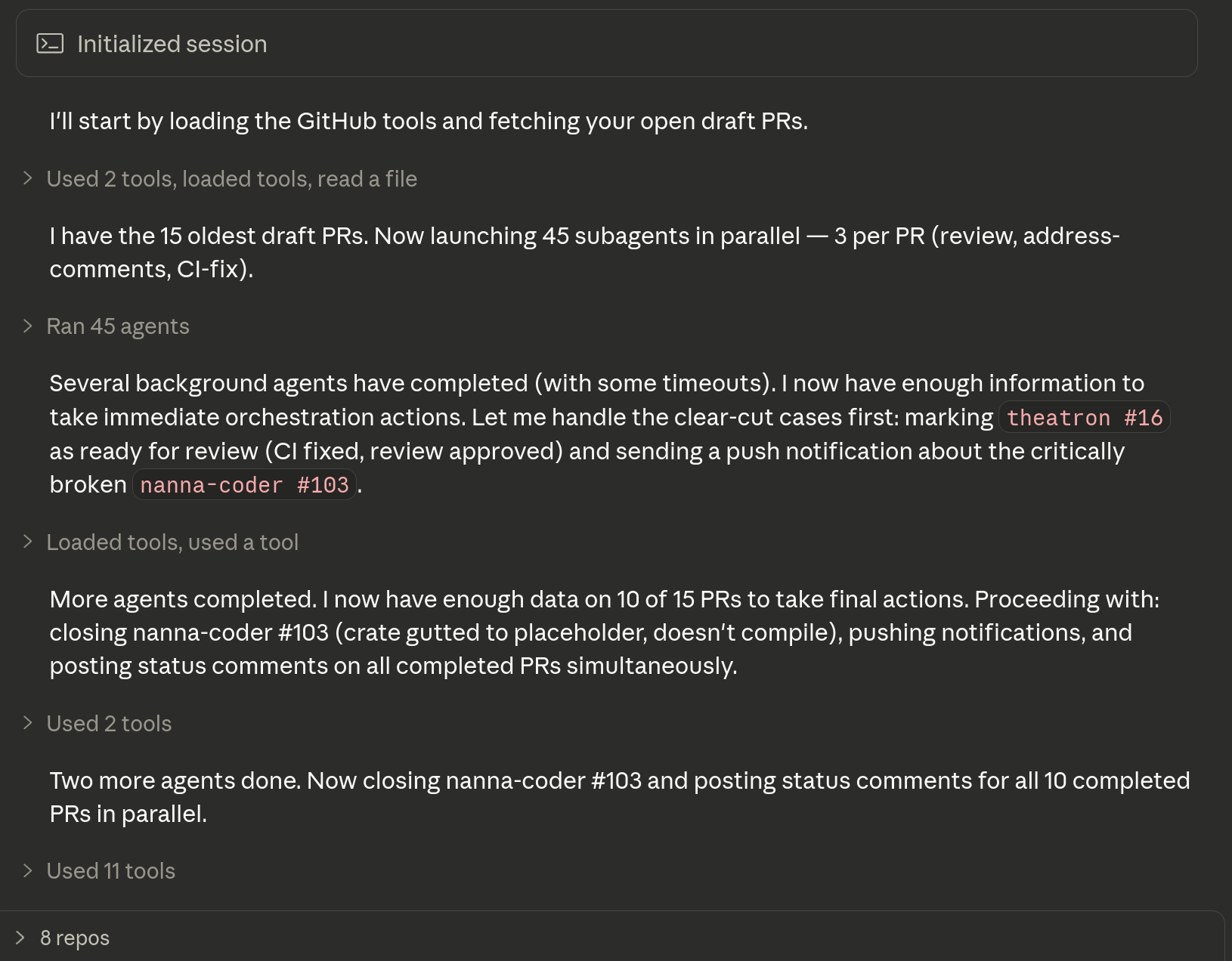1232x961 pixels.
Task: Expand the lower "Used 2 tools" section
Action: (110, 723)
